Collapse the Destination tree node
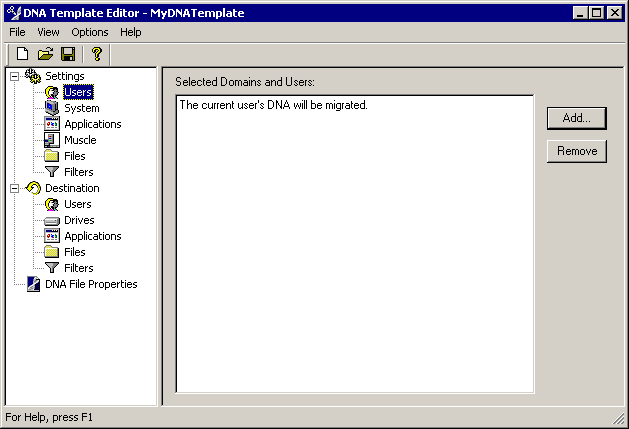 (14, 188)
